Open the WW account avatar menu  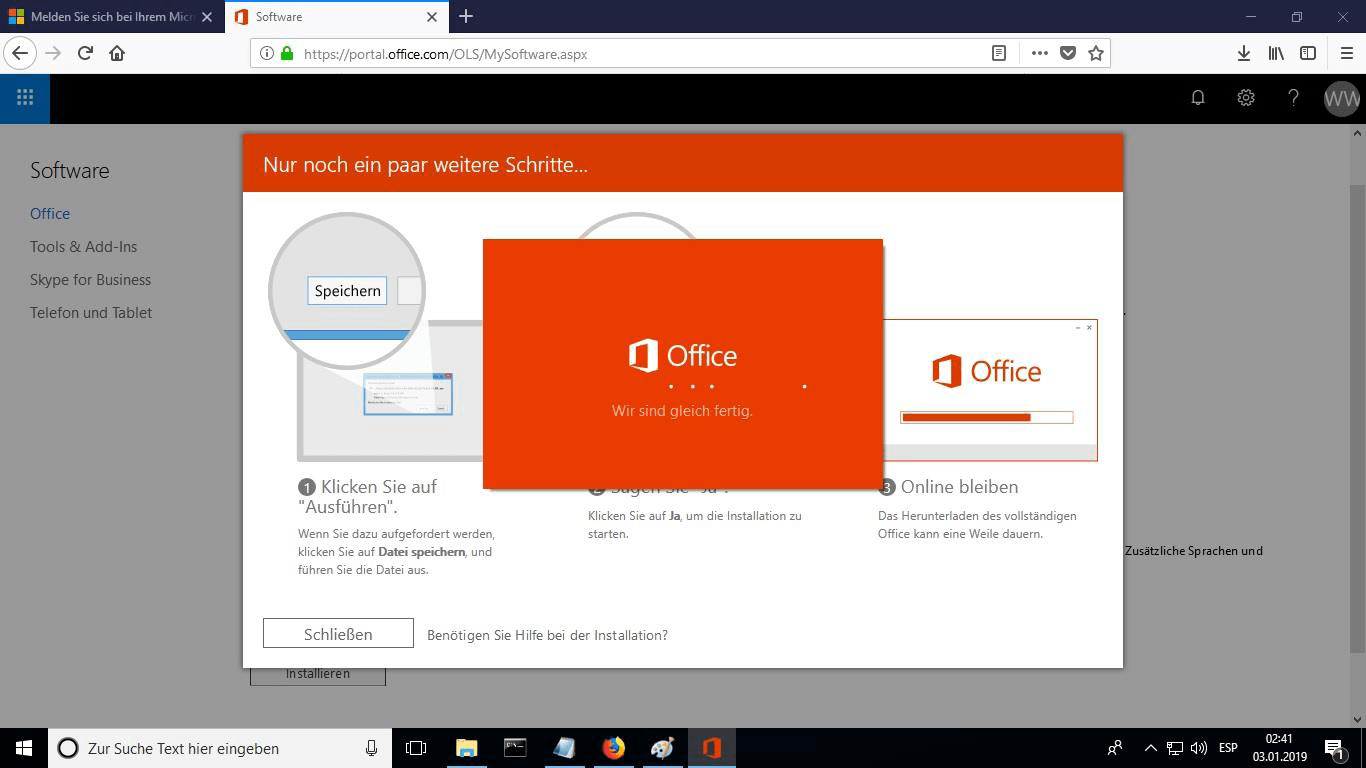tap(1341, 98)
